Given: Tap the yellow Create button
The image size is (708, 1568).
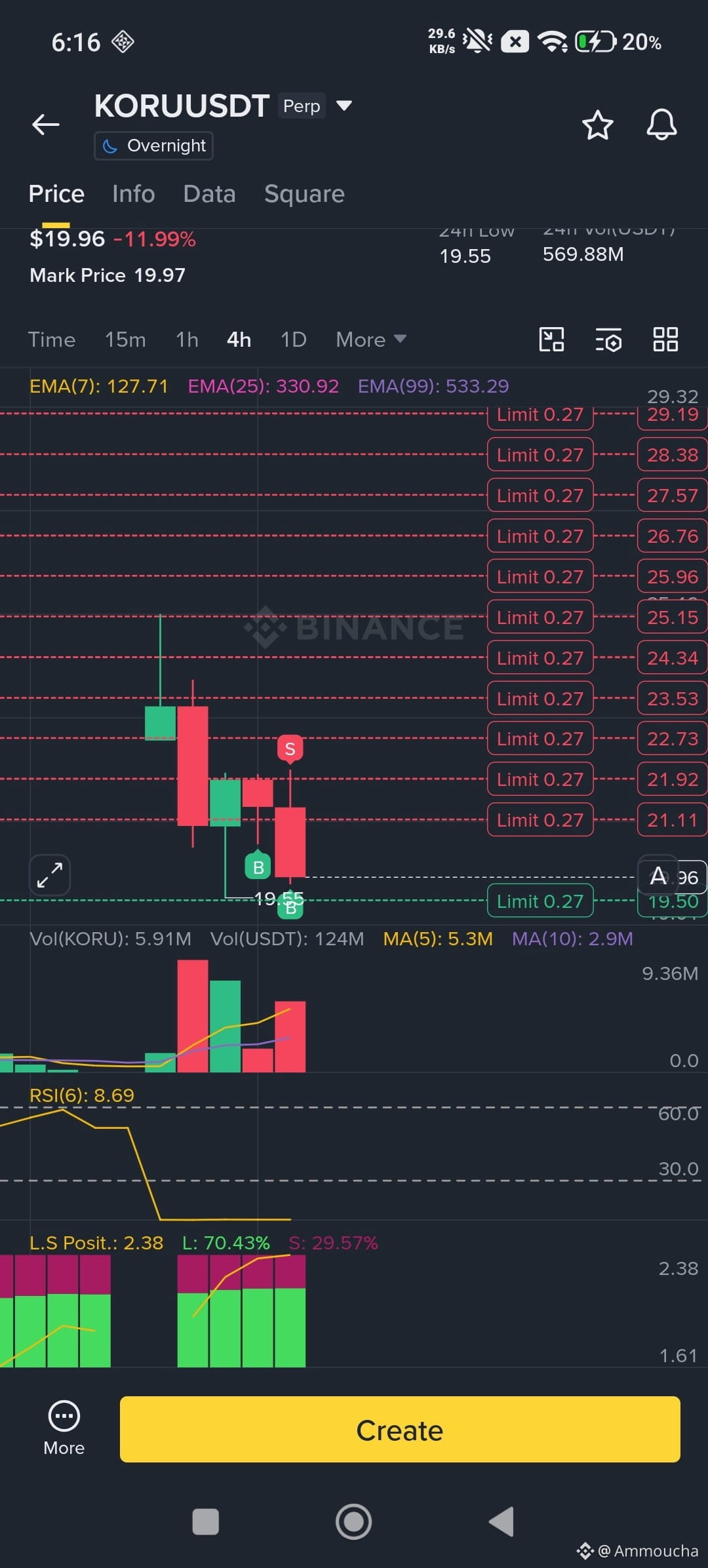Looking at the screenshot, I should pos(400,1430).
